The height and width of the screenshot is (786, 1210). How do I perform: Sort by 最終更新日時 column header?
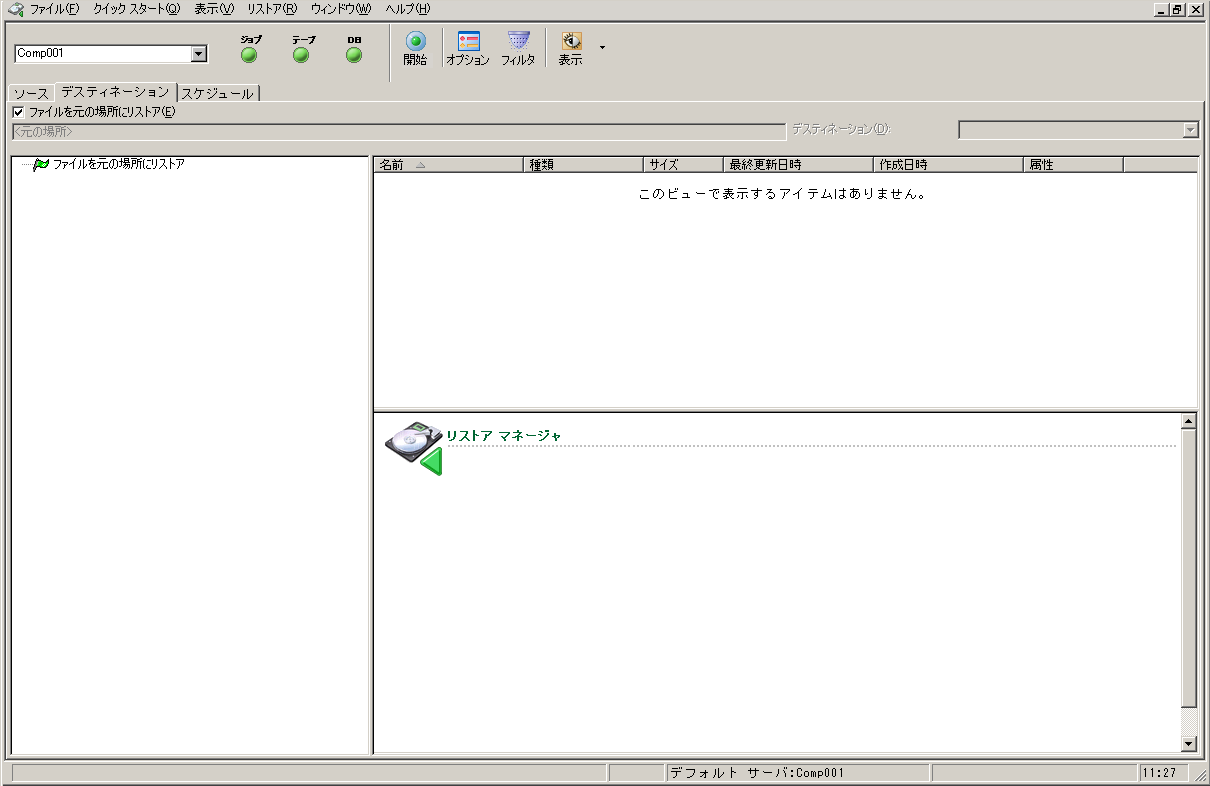point(798,165)
